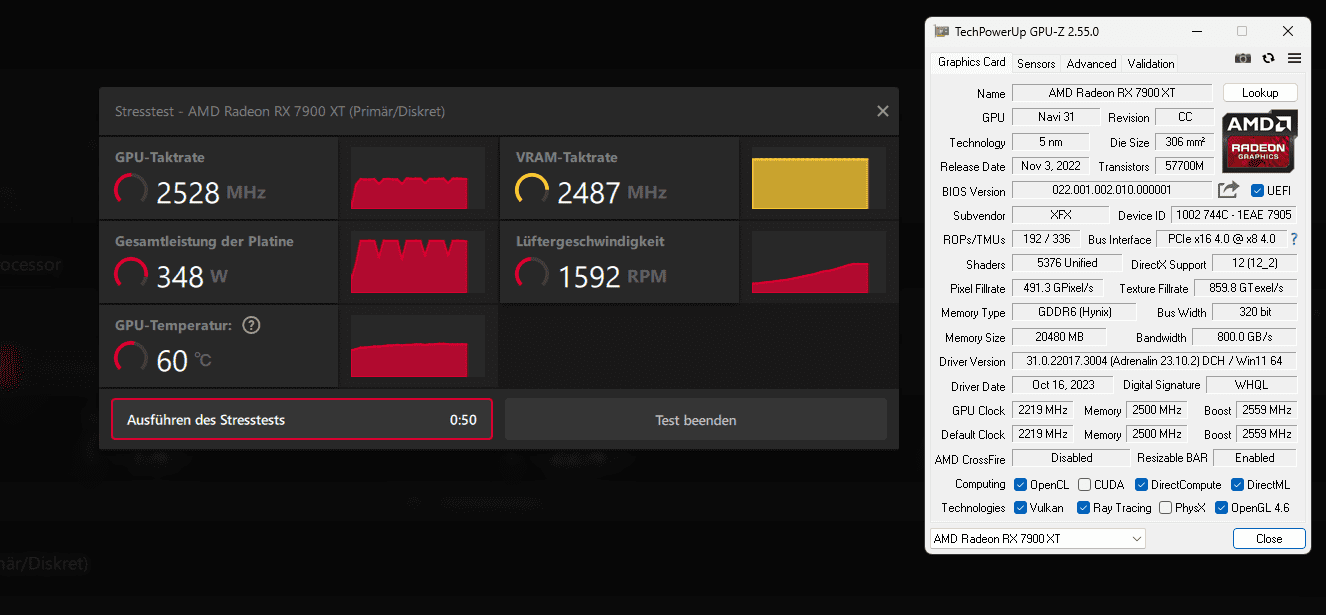
Task: Click the '1592 RPM' fan speed reading
Action: pos(612,276)
